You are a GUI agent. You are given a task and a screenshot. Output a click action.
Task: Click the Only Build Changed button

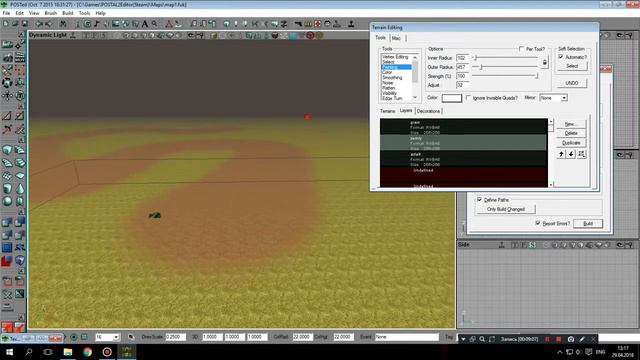tap(506, 209)
